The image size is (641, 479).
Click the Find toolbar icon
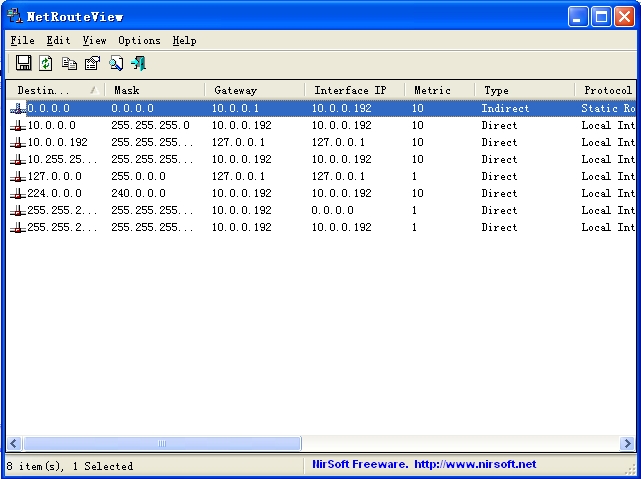[x=116, y=63]
